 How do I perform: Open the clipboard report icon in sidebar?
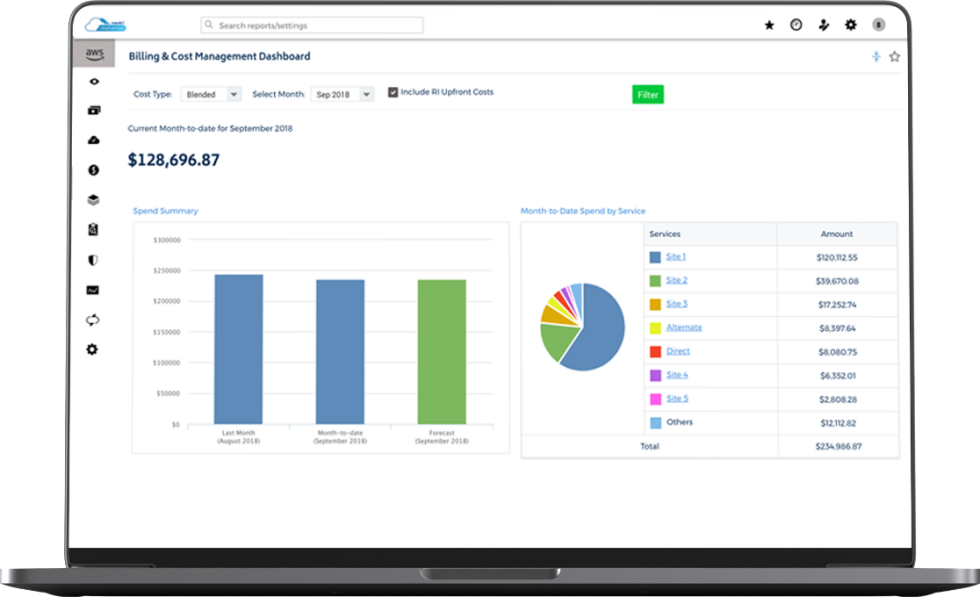tap(93, 229)
